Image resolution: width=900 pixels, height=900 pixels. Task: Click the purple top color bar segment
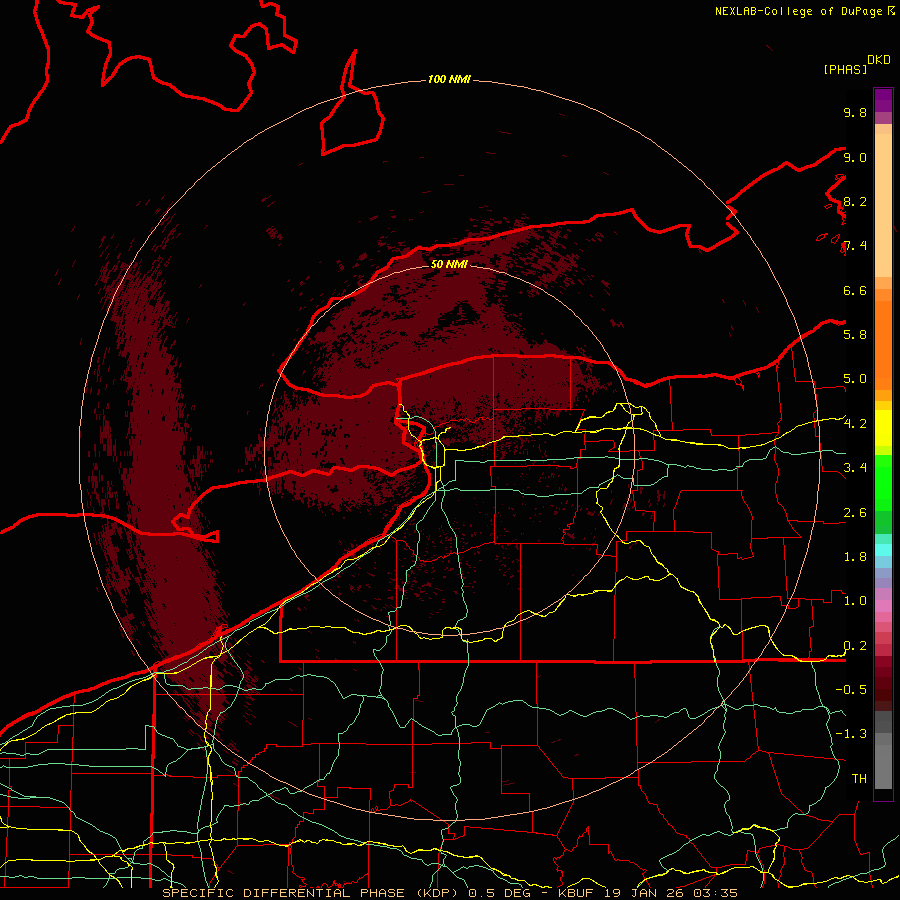[x=883, y=101]
